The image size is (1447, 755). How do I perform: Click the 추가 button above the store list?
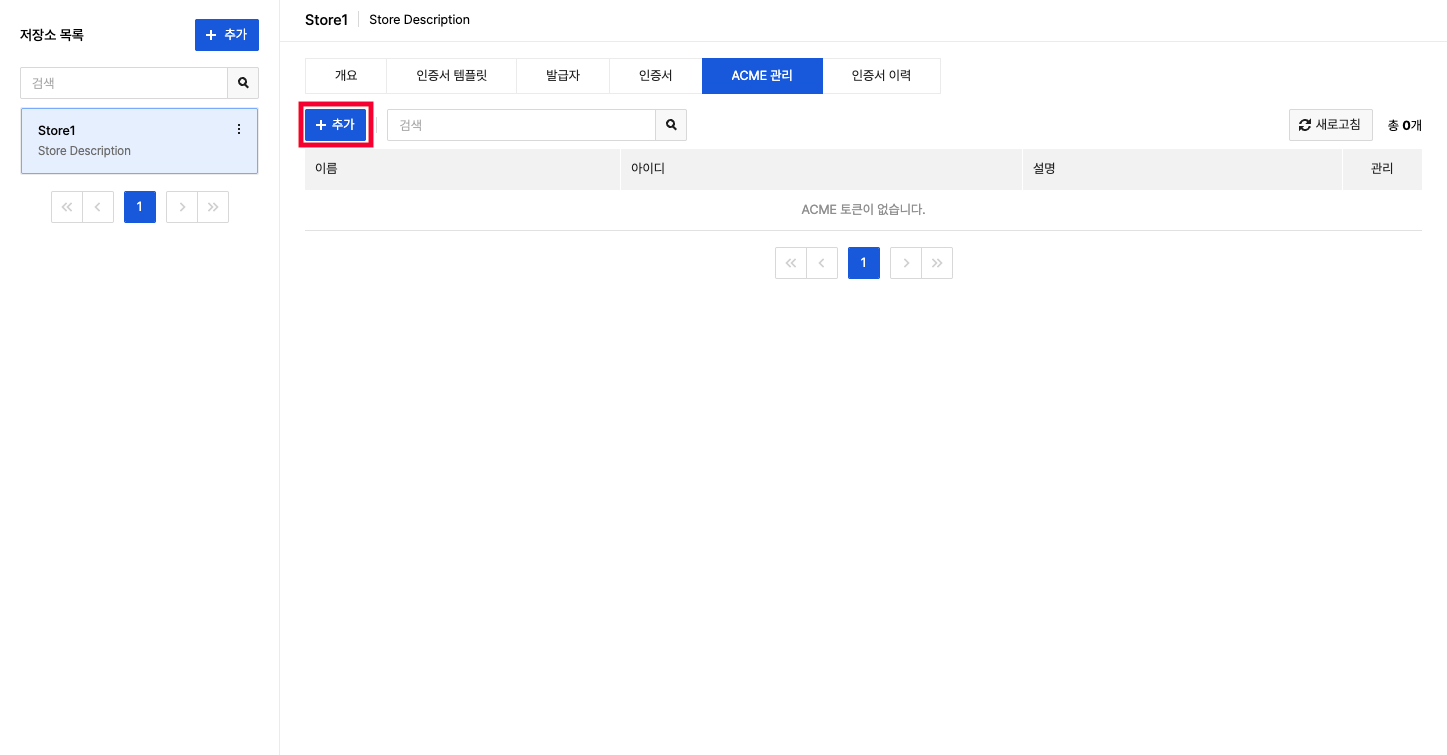227,34
